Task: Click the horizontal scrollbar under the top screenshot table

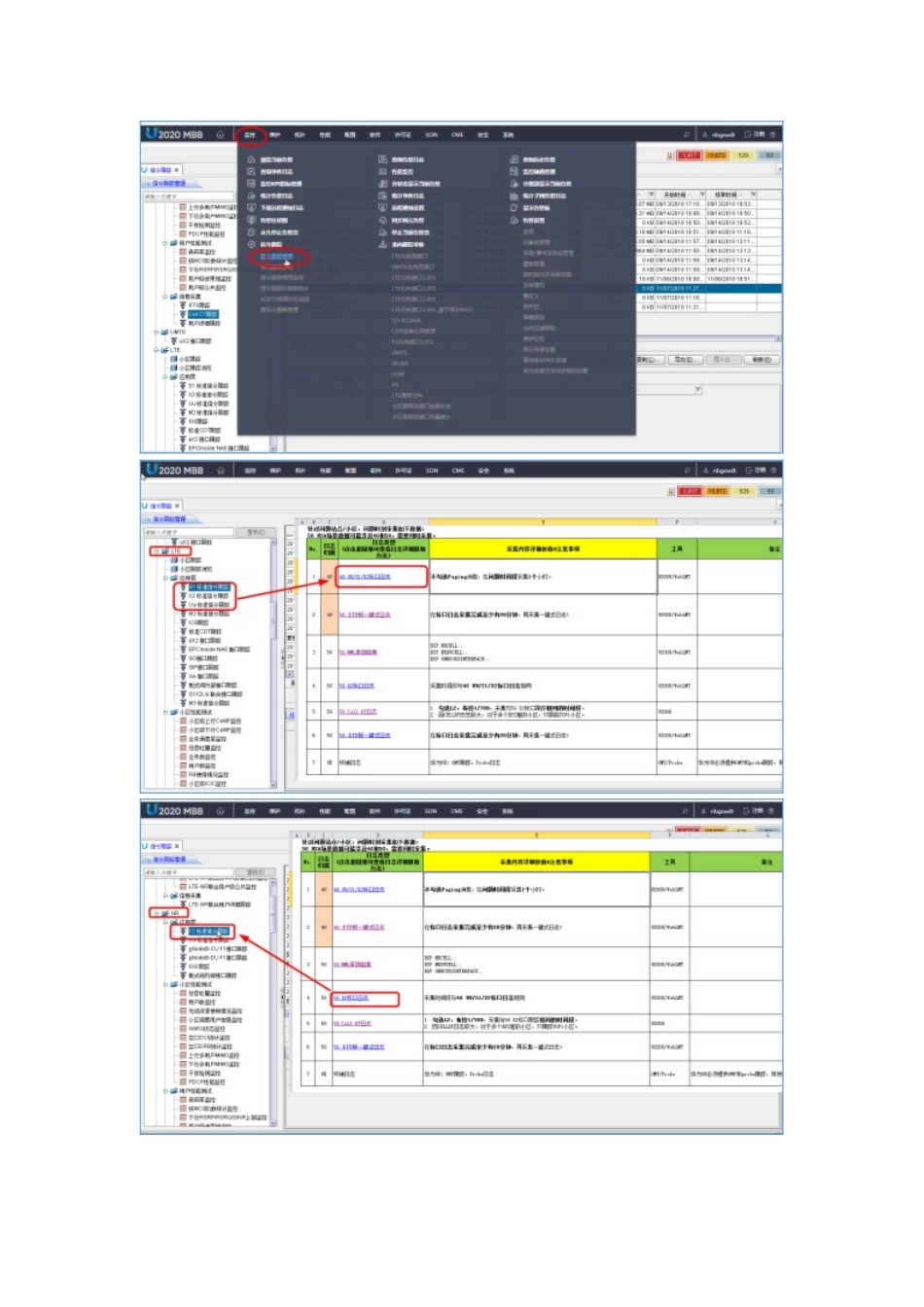Action: pos(709,338)
